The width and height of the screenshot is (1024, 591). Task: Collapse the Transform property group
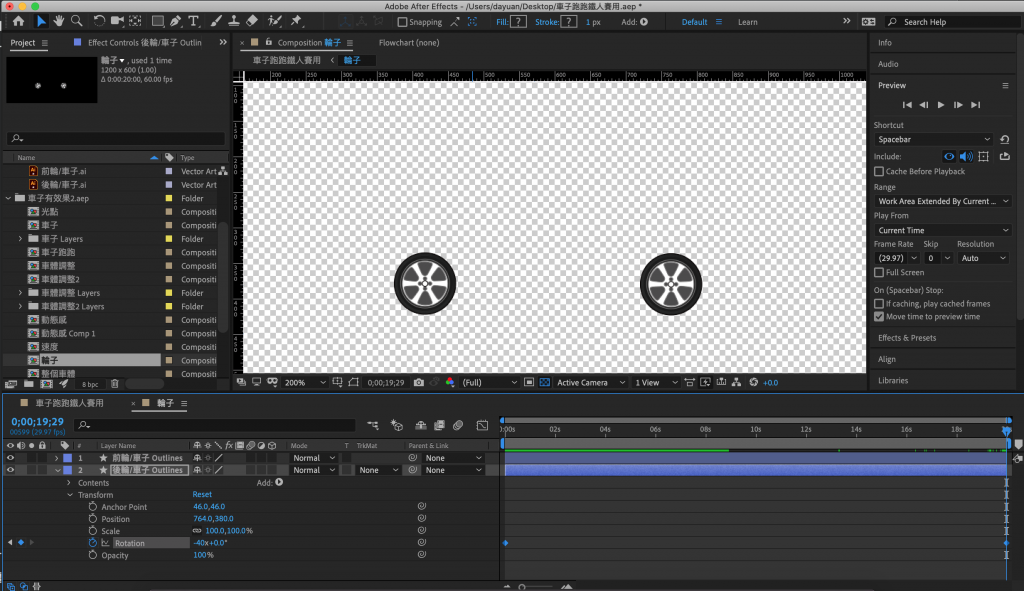coord(70,495)
